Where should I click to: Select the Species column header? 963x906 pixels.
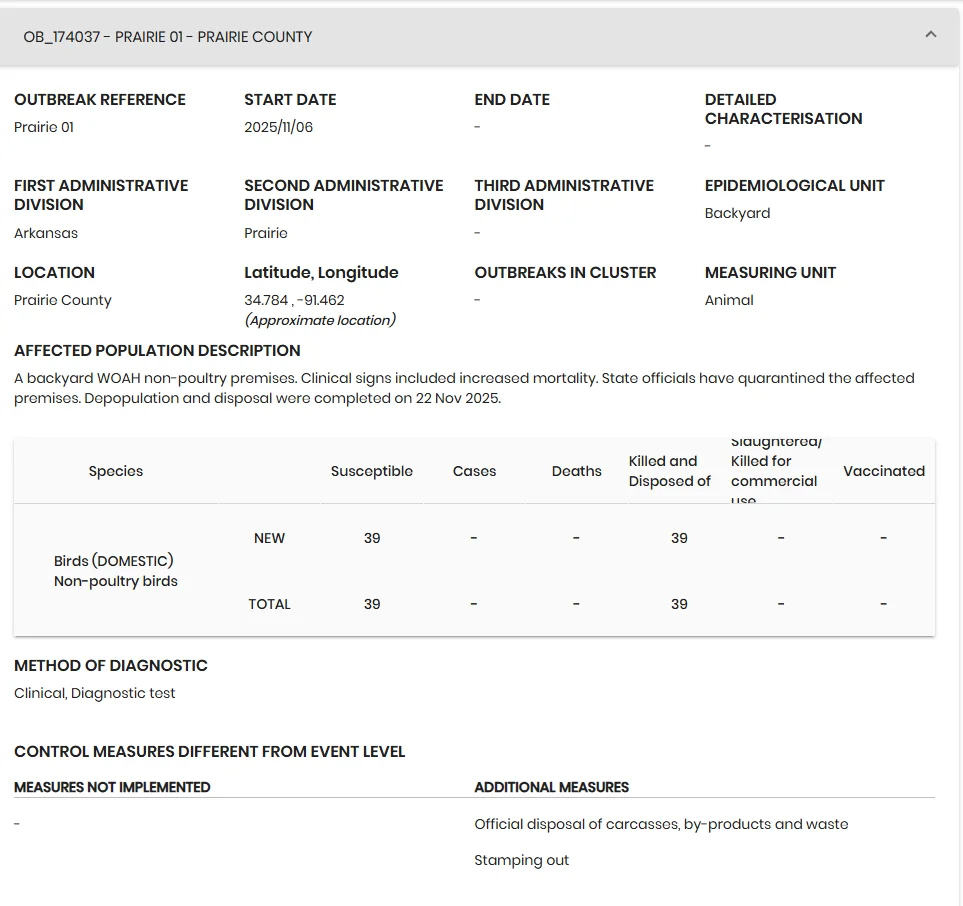pos(115,471)
